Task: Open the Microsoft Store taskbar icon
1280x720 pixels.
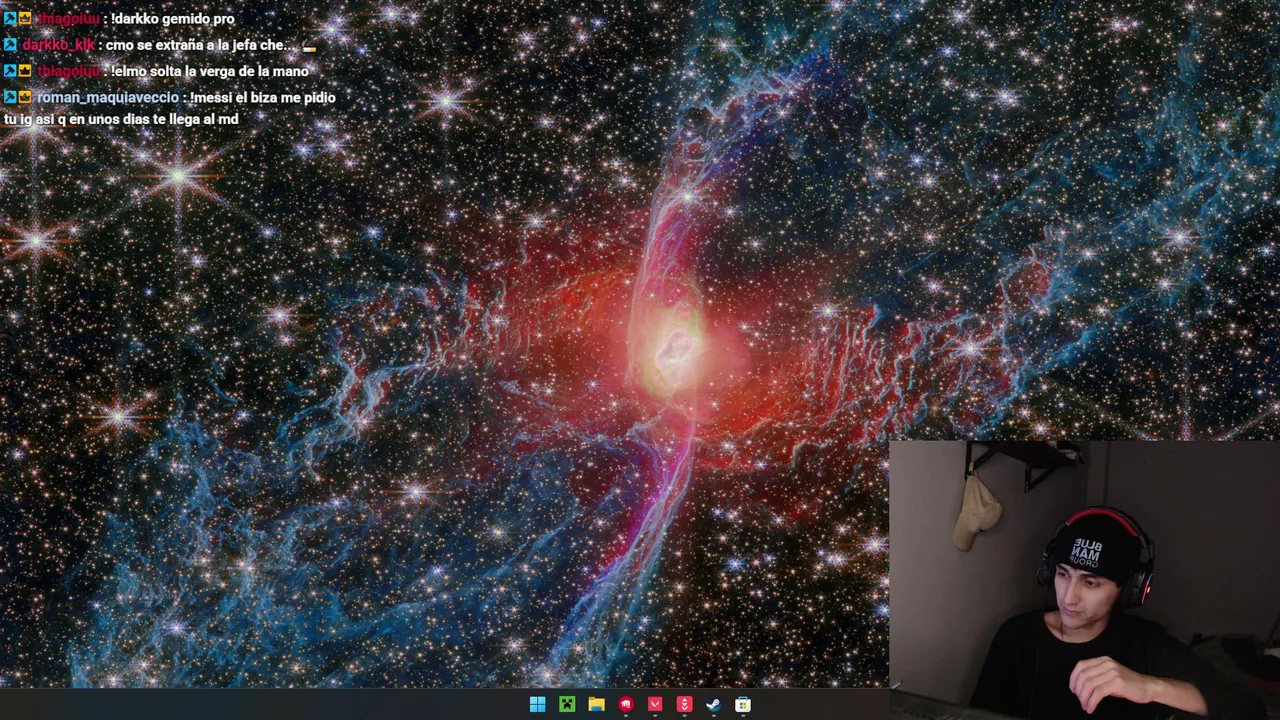Action: [743, 705]
